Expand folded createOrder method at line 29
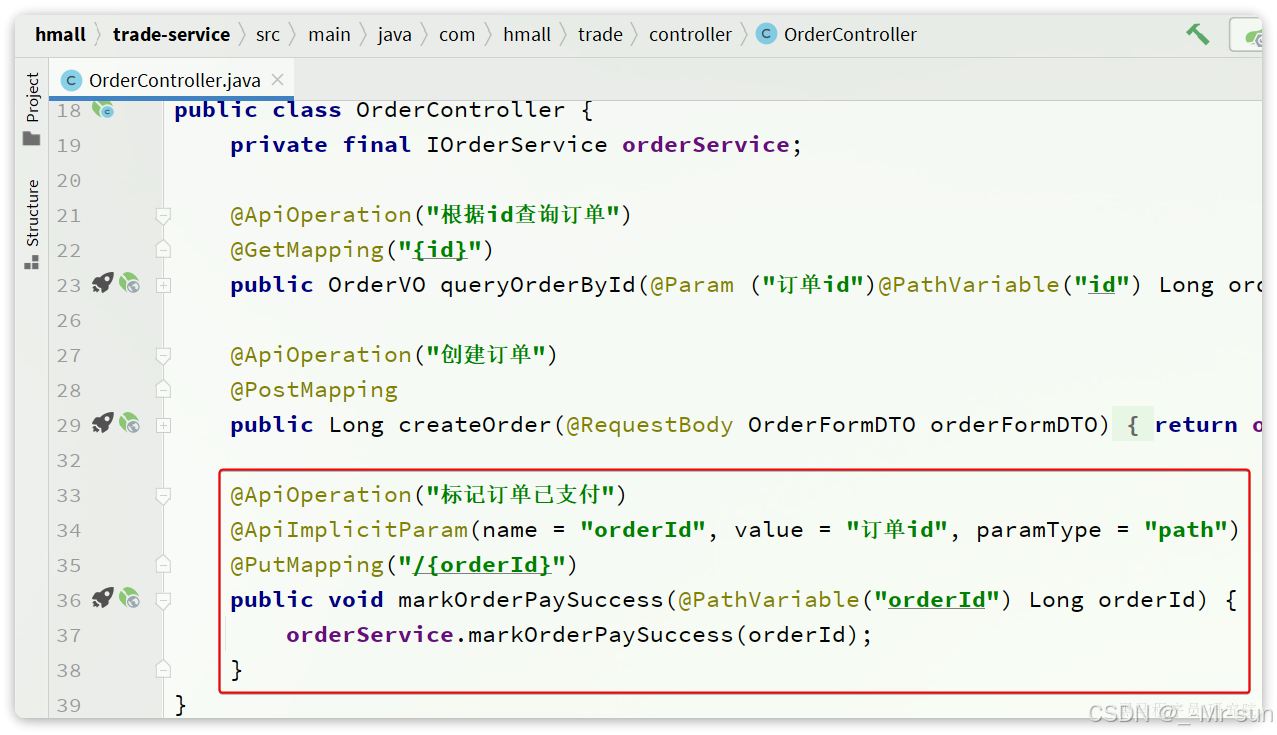Image resolution: width=1277 pixels, height=735 pixels. (163, 425)
